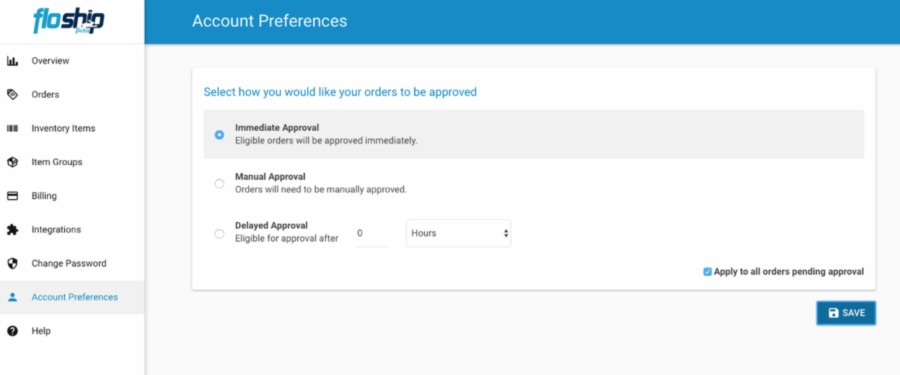
Task: Click the SAVE button
Action: 846,313
